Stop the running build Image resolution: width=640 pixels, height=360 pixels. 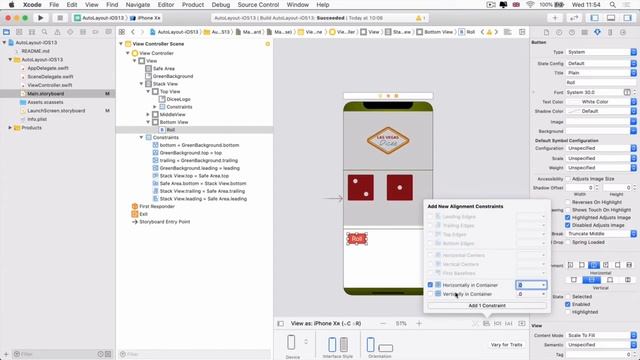[60, 18]
